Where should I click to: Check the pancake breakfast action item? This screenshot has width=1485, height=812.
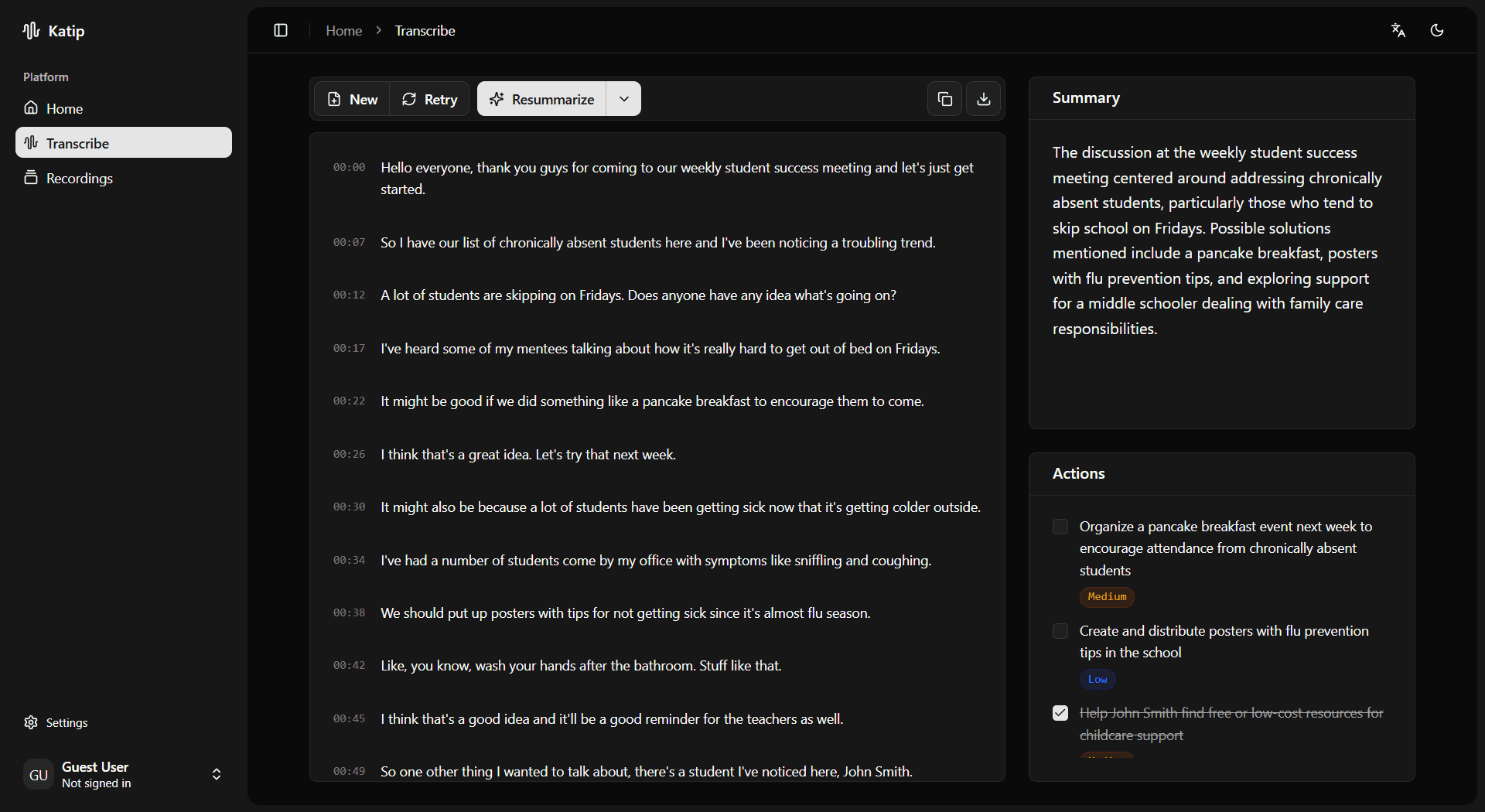[x=1060, y=527]
